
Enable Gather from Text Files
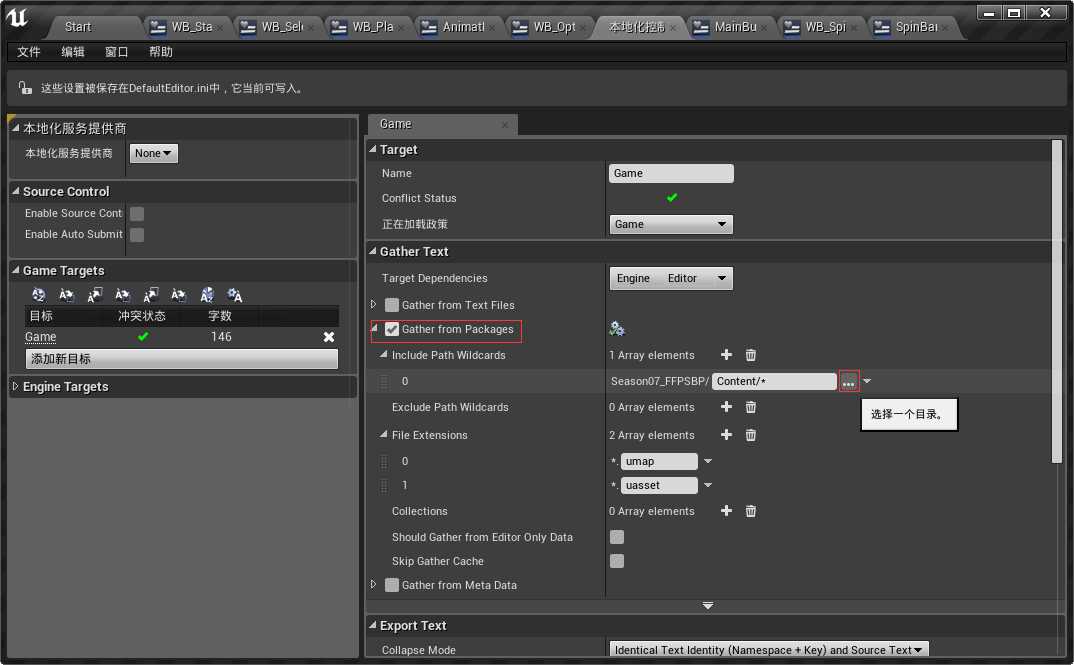click(392, 305)
